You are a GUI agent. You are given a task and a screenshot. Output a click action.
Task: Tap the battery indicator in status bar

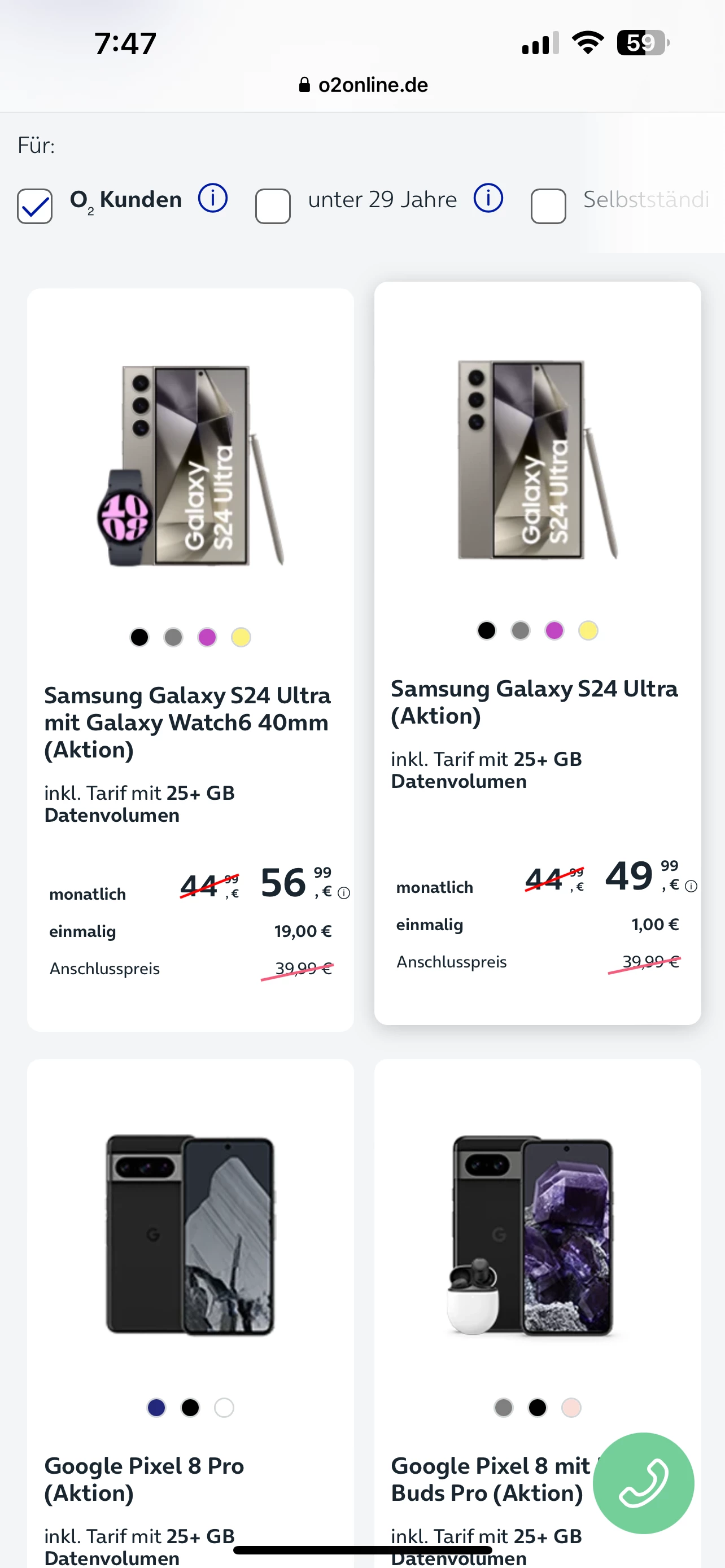[x=643, y=42]
